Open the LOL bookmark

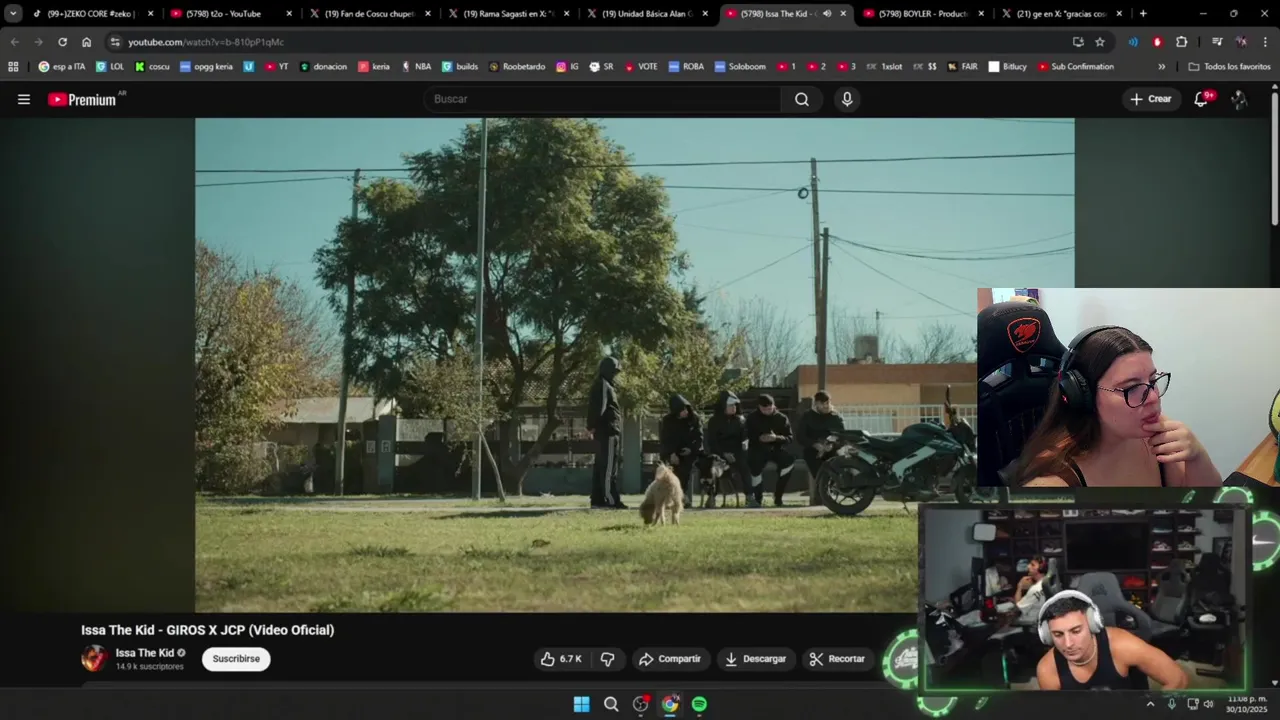pyautogui.click(x=110, y=67)
